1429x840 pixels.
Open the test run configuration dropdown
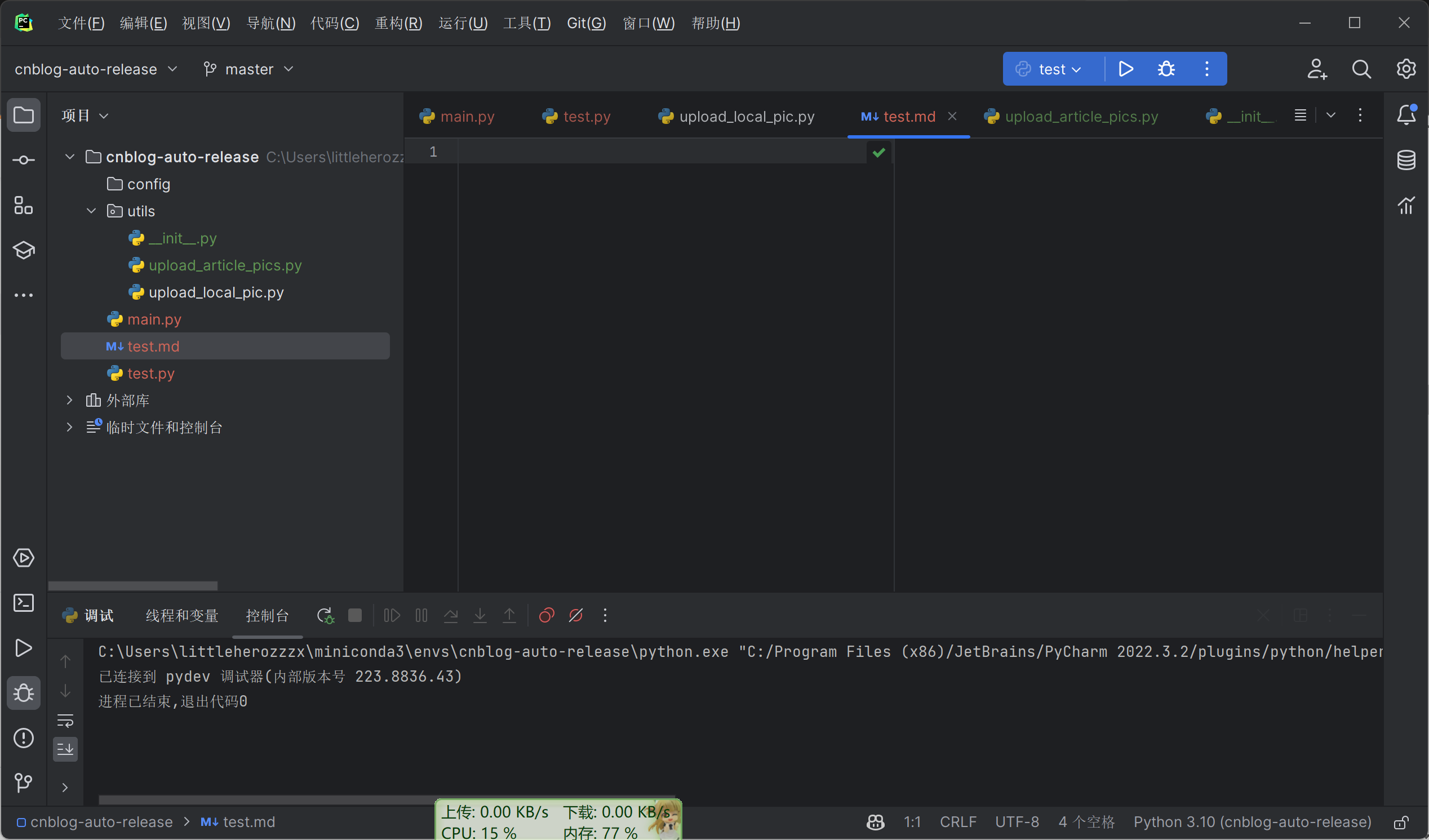point(1049,69)
